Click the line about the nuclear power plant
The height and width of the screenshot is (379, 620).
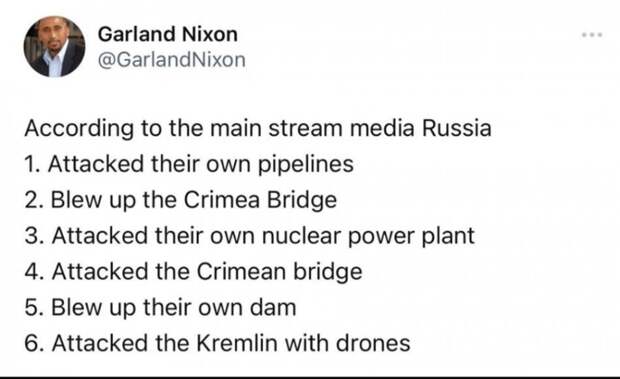250,236
